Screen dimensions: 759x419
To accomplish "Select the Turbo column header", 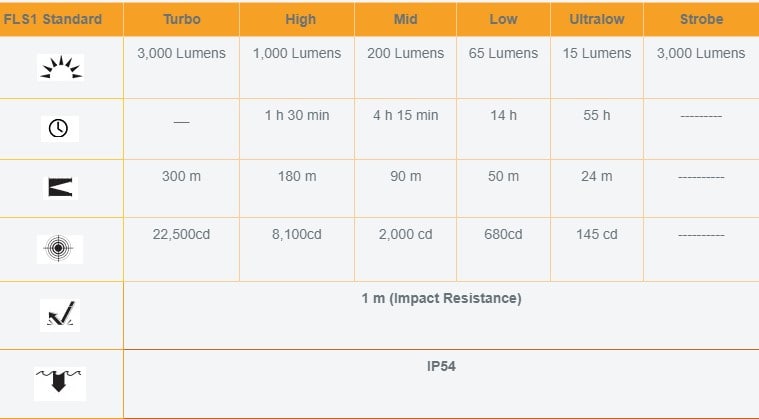I will (x=182, y=19).
